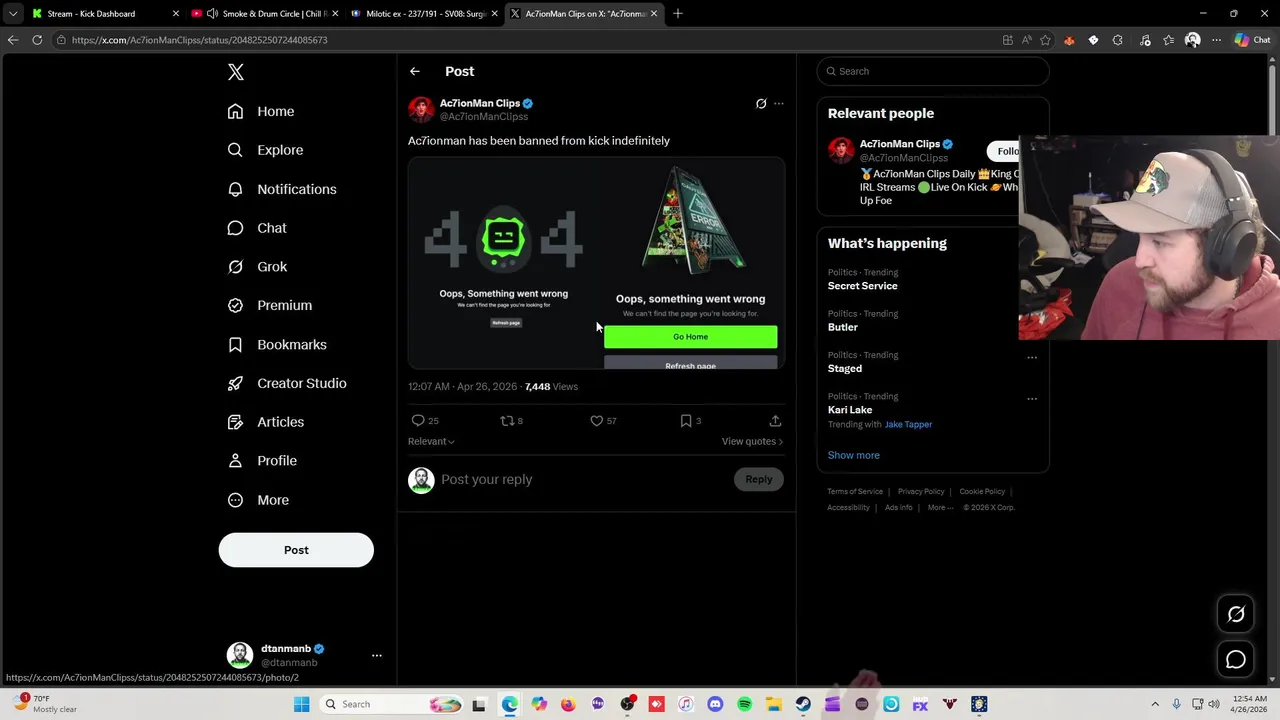This screenshot has height=720, width=1280.
Task: Open File Explorer from the taskbar
Action: (774, 705)
